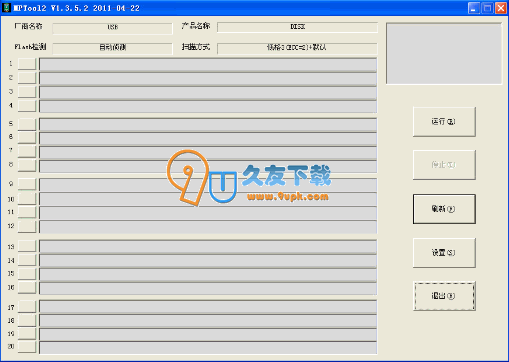Click port 7 slot button
Viewport: 509px width, 362px height.
tap(27, 151)
